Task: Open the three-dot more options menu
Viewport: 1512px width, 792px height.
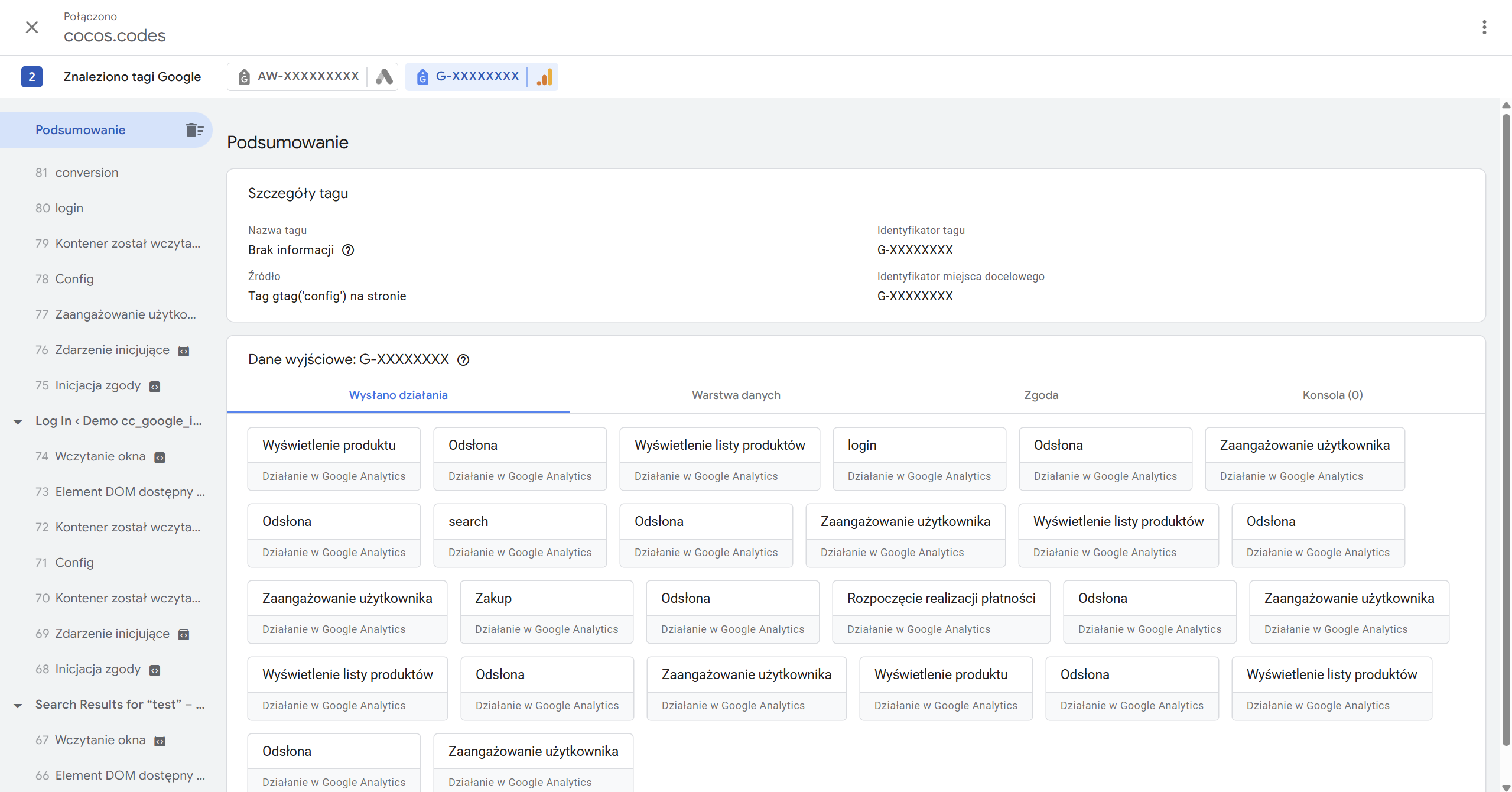Action: pyautogui.click(x=1484, y=27)
